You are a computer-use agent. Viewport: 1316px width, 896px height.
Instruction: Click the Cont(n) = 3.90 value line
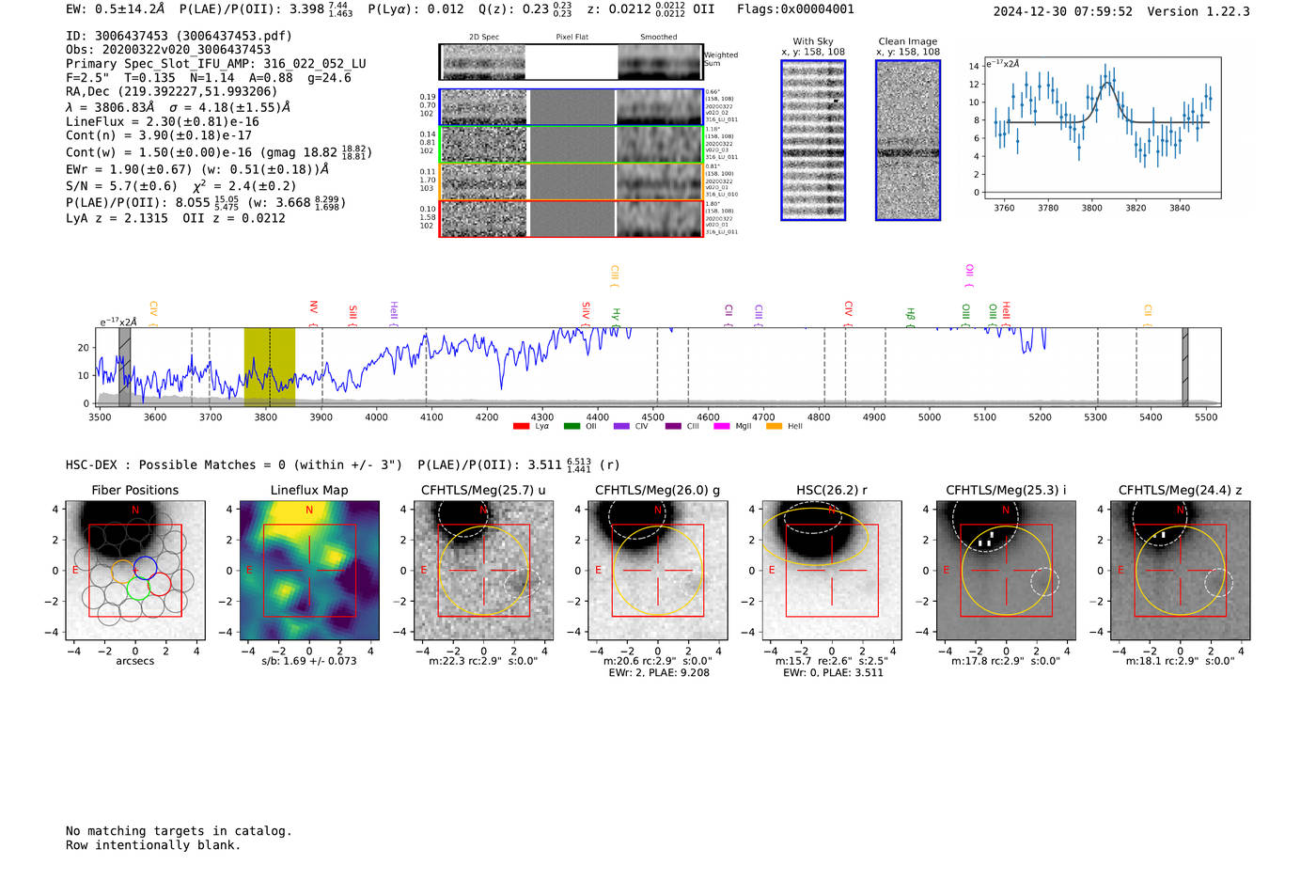159,135
